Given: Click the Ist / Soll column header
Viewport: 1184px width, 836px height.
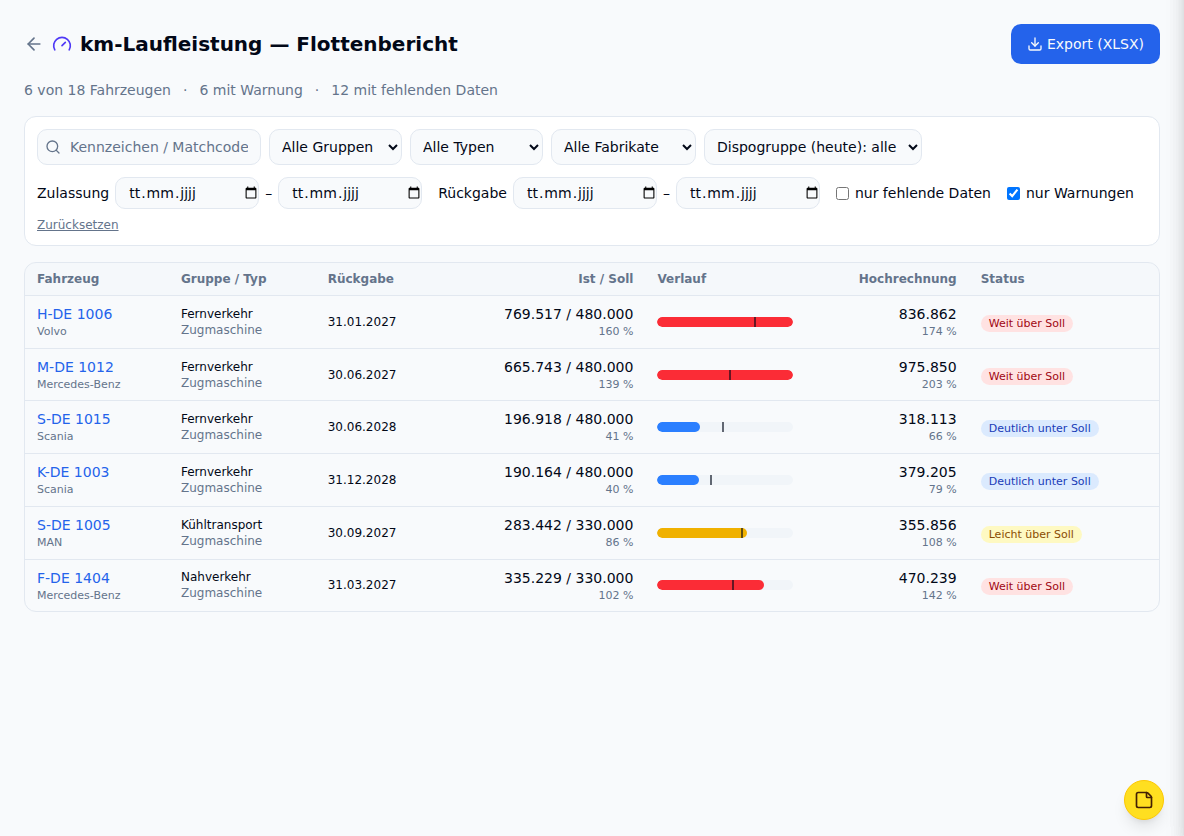Looking at the screenshot, I should point(606,279).
